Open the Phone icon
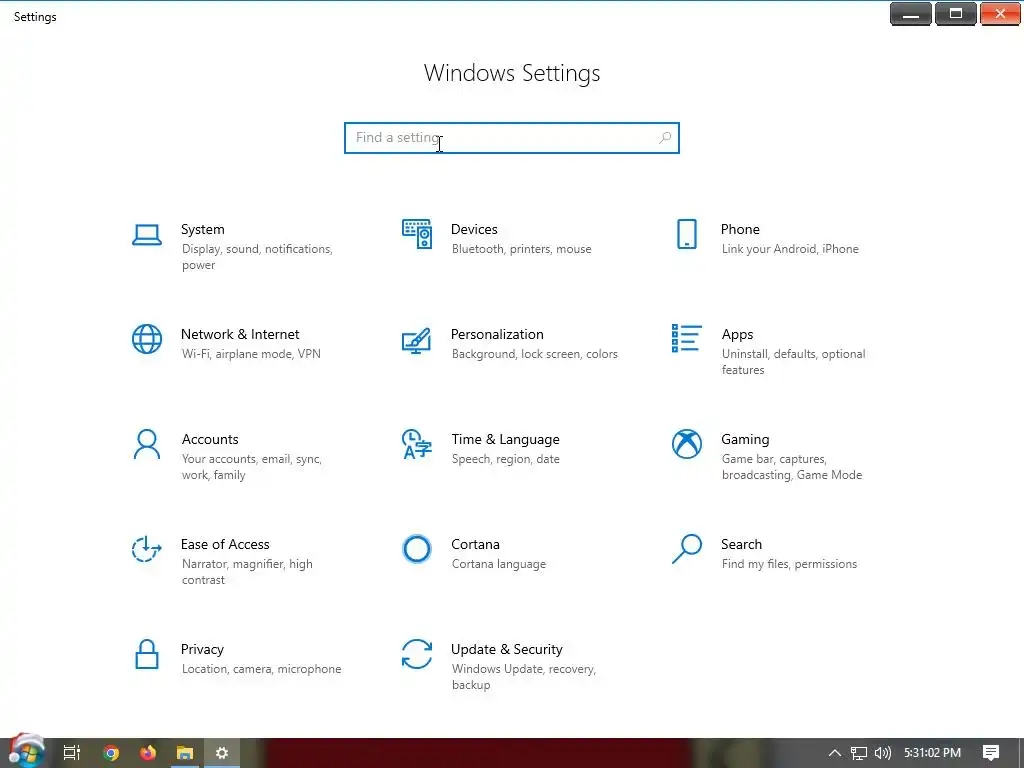 click(x=687, y=234)
